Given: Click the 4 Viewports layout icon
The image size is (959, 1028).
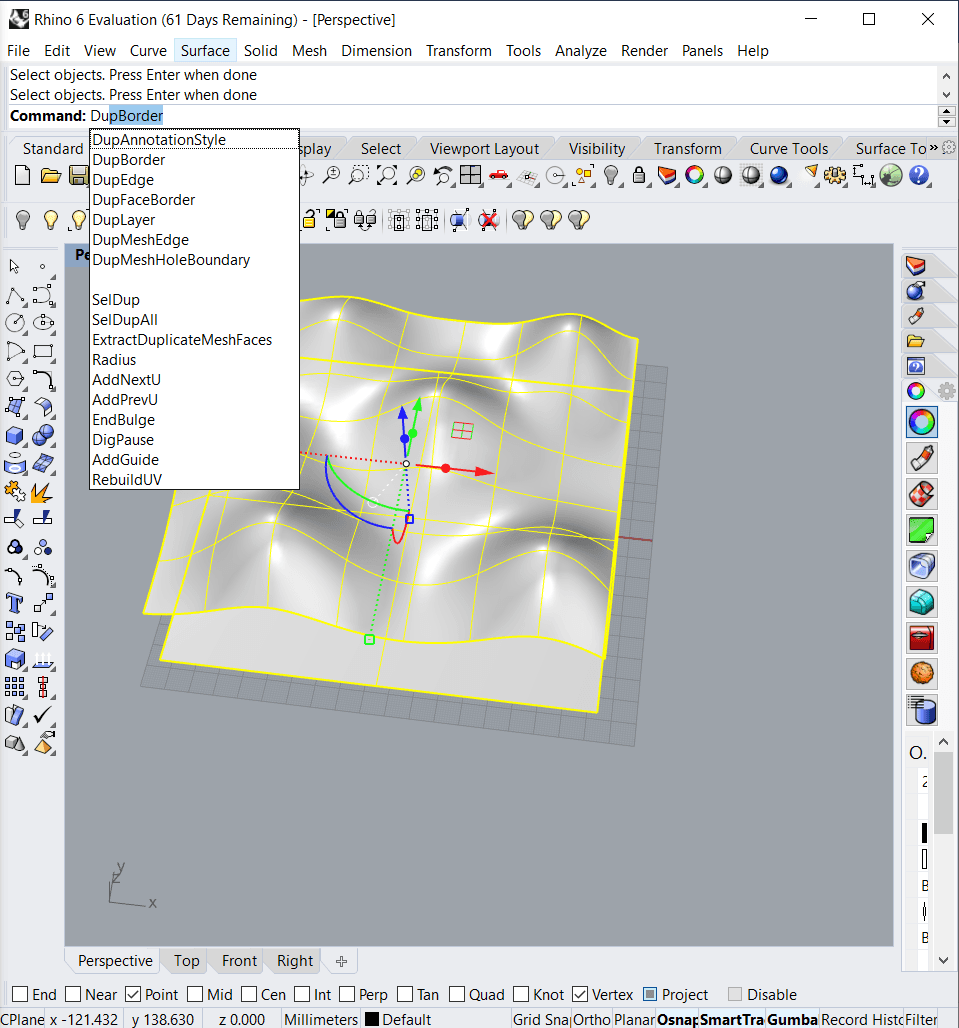Looking at the screenshot, I should click(x=470, y=177).
